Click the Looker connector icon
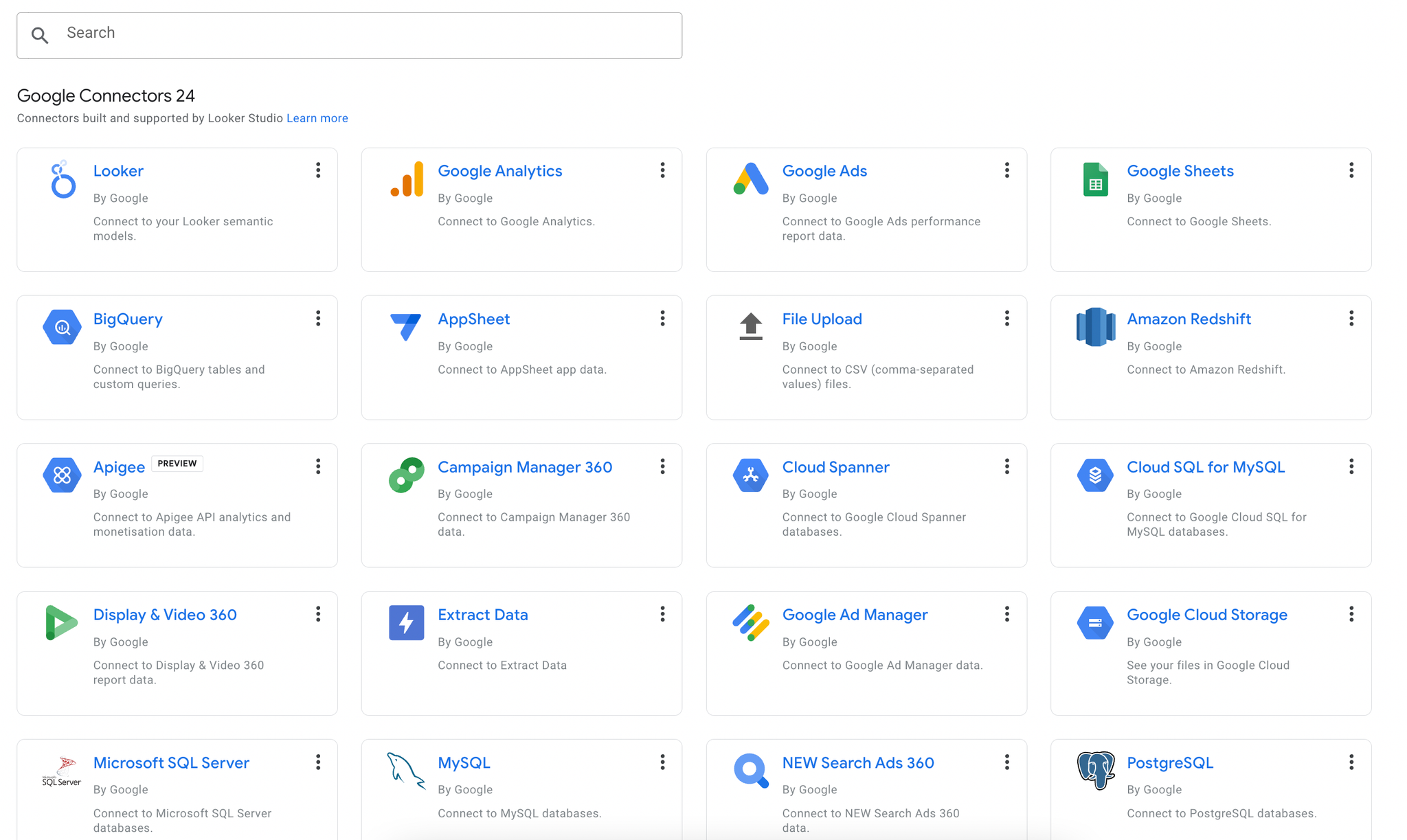 coord(63,180)
